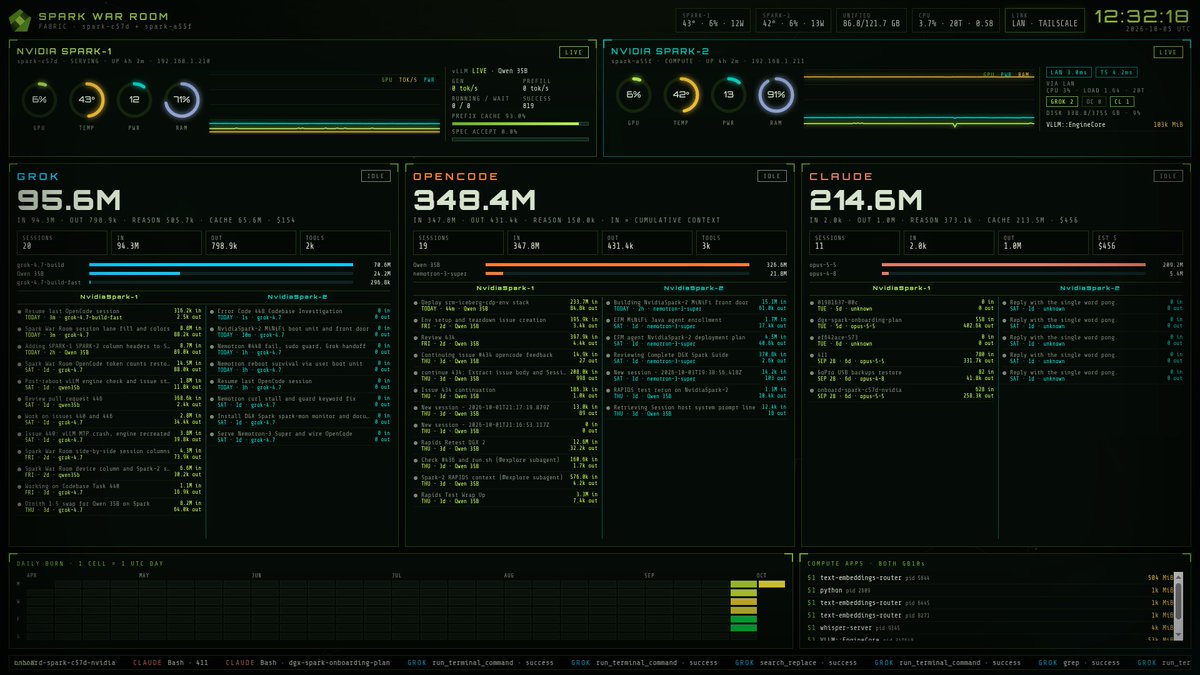Open the GoPro USB backups restore session
1200x675 pixels.
tap(902, 374)
